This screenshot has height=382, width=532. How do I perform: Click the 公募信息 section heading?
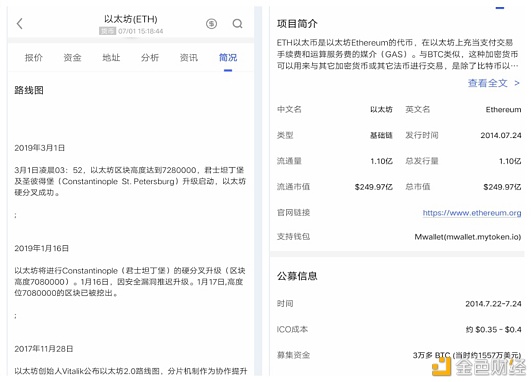pos(297,276)
